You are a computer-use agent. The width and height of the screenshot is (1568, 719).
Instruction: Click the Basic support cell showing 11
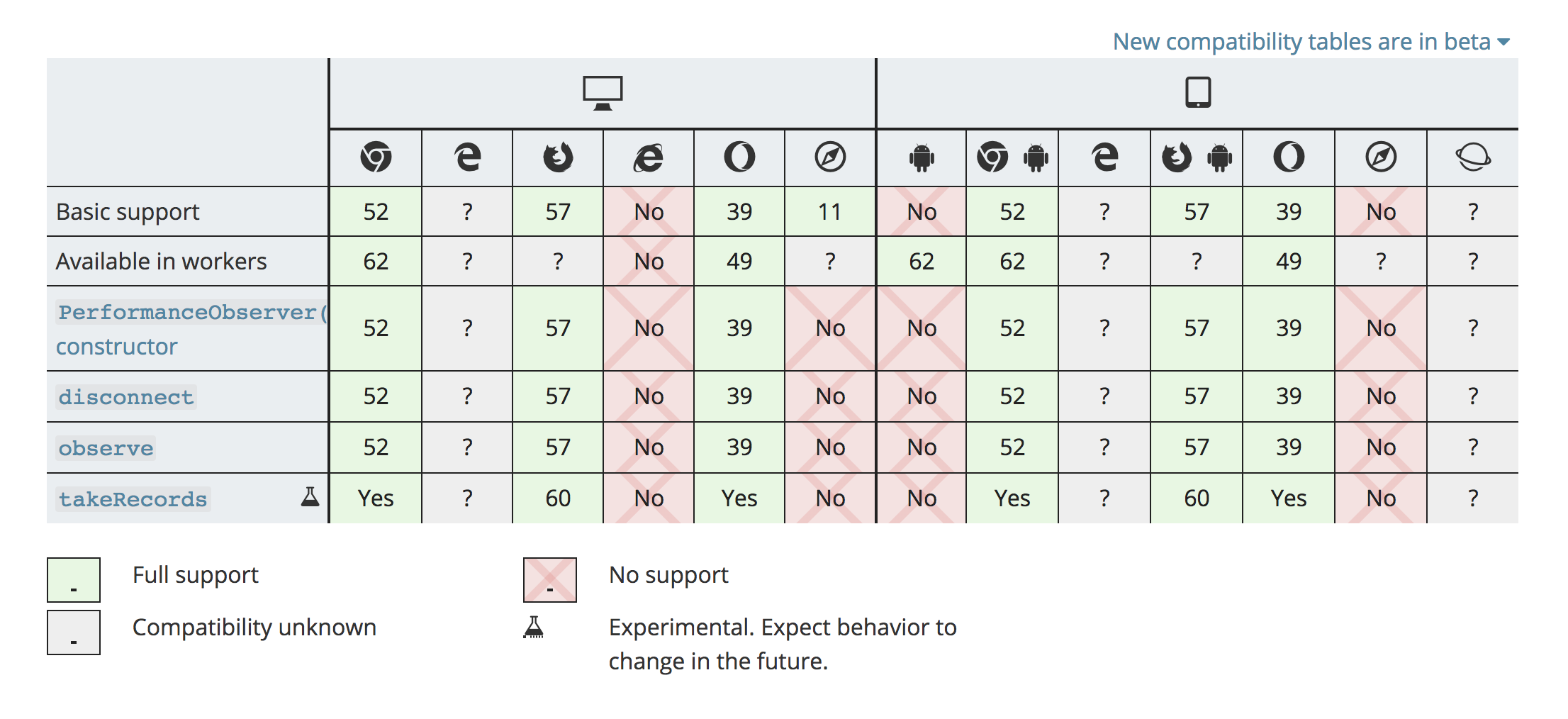pyautogui.click(x=830, y=211)
